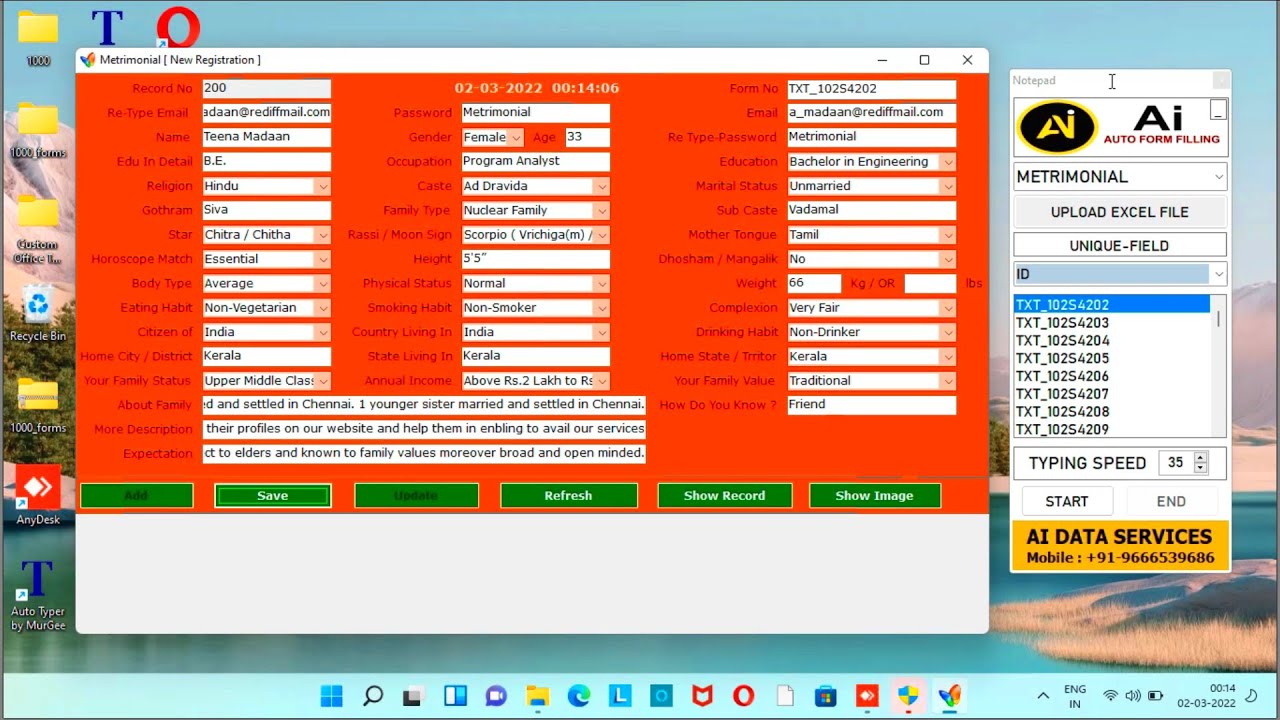Open Widgets from the taskbar
Image resolution: width=1280 pixels, height=720 pixels.
pyautogui.click(x=455, y=695)
